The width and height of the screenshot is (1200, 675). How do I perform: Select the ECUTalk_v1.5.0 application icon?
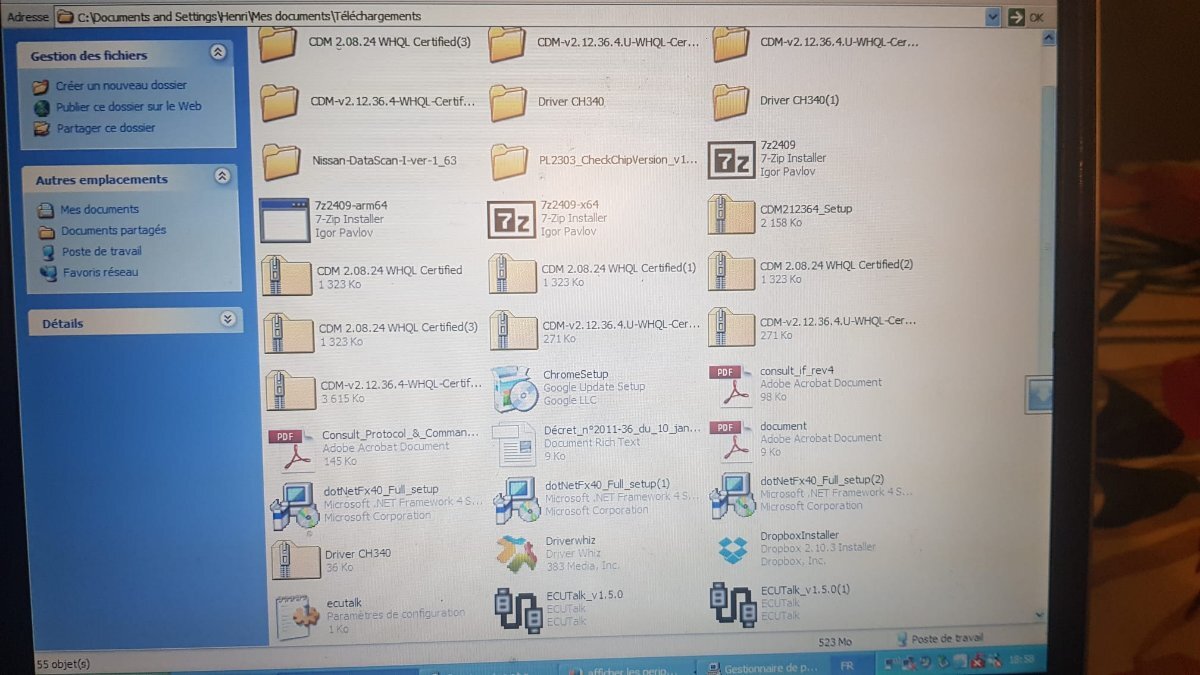pos(519,609)
